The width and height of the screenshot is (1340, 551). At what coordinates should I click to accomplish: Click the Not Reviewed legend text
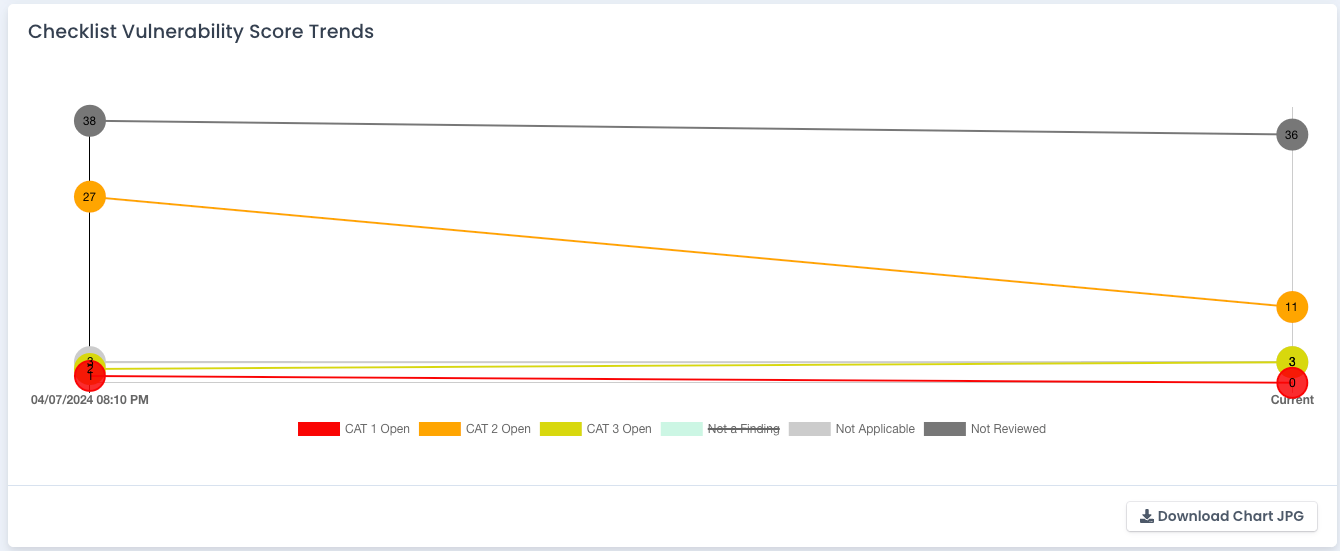tap(1008, 429)
